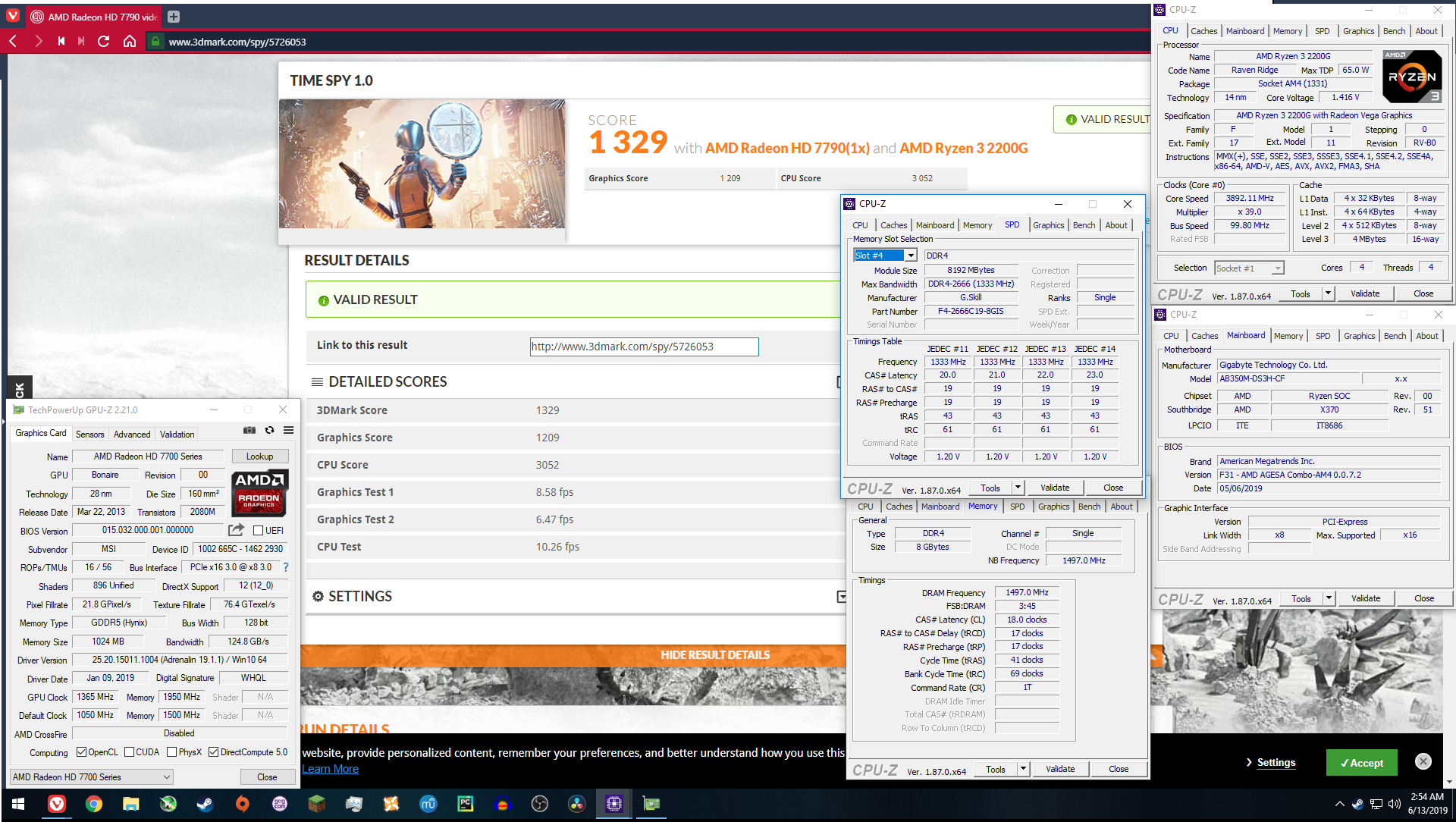The width and height of the screenshot is (1456, 822).
Task: Open a new browser tab with plus icon
Action: (174, 17)
